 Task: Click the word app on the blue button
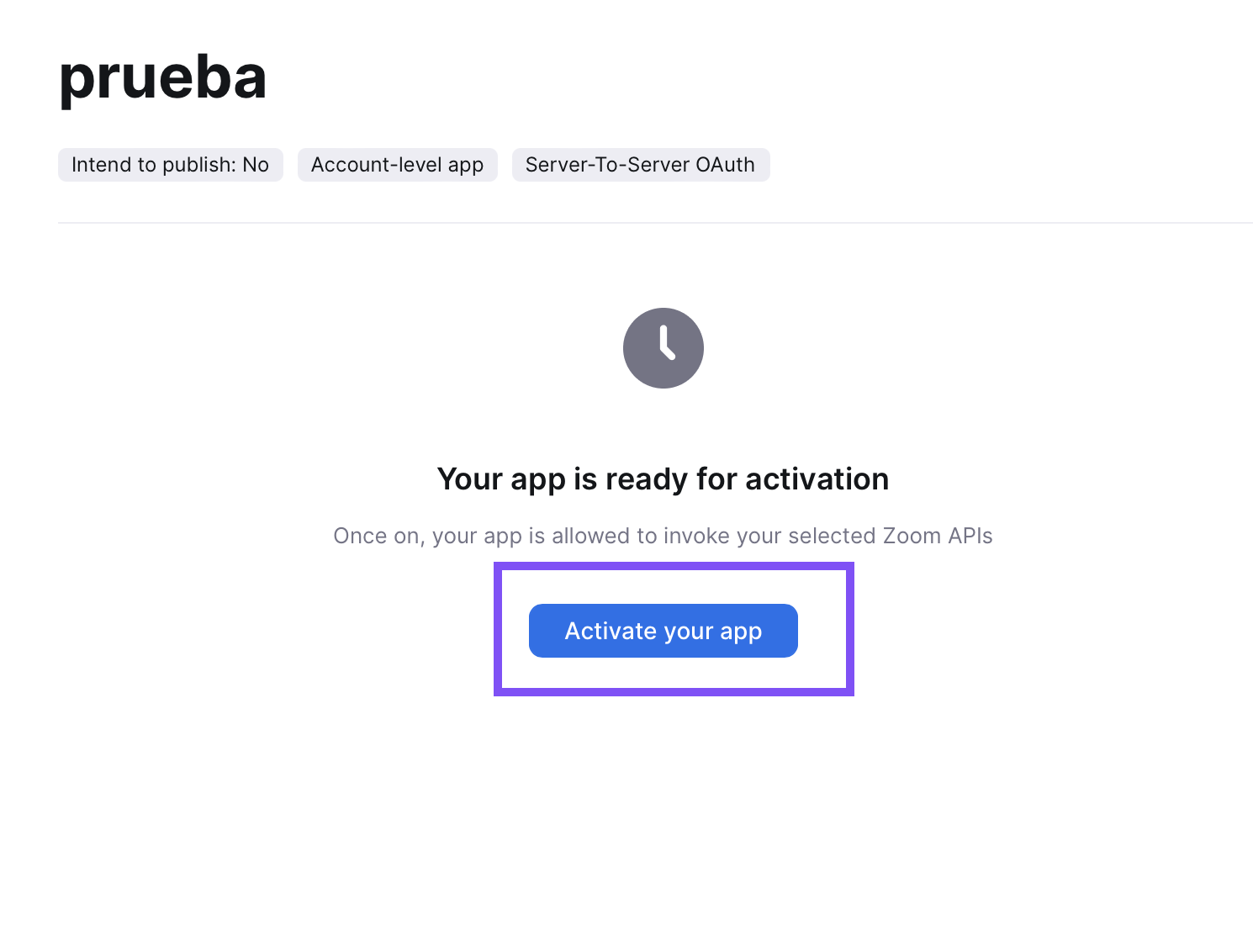[x=741, y=632]
